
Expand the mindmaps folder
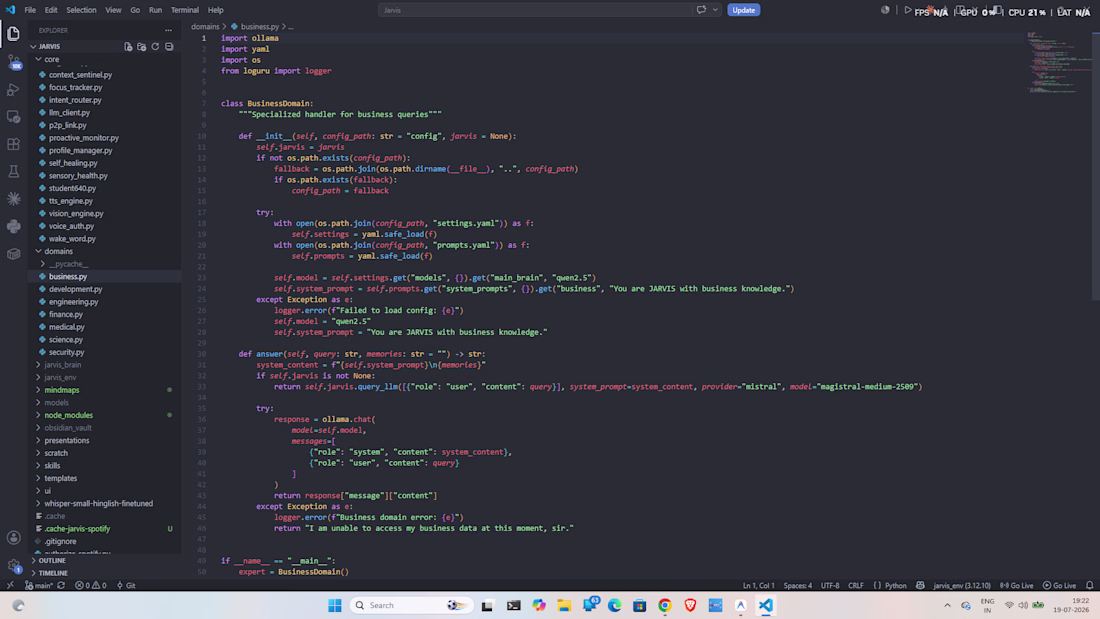[62, 390]
